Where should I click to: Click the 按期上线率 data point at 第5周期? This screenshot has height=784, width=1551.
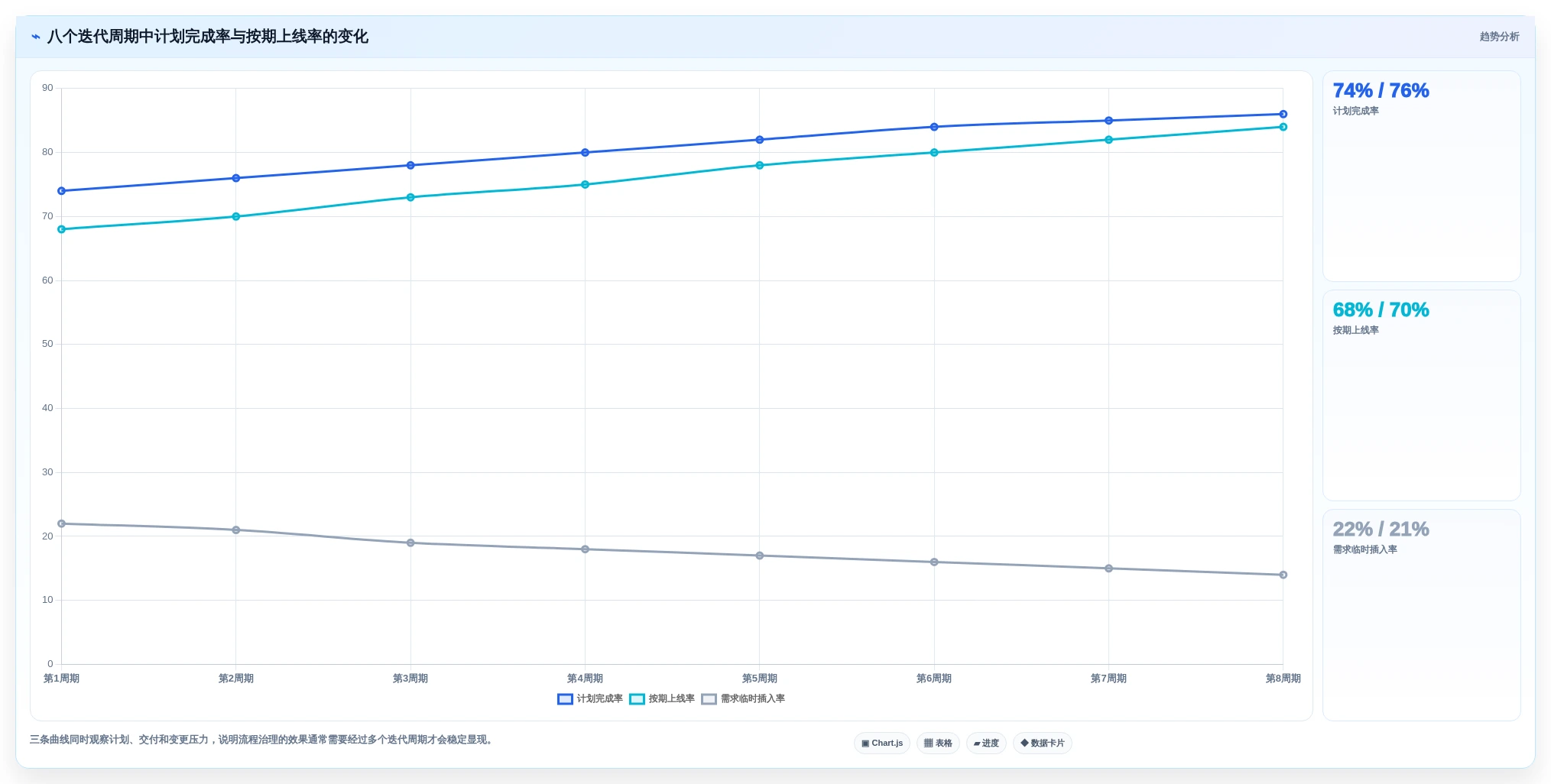(760, 165)
